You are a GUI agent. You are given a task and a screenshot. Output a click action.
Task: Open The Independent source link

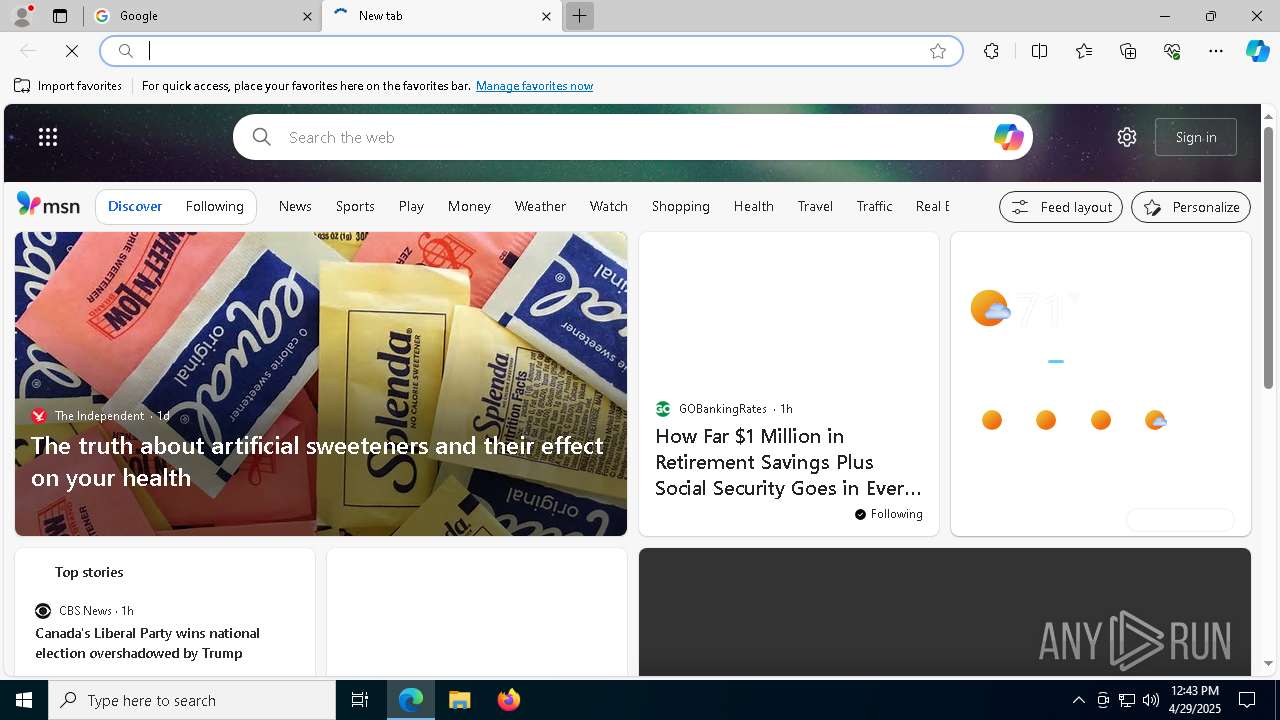coord(99,416)
